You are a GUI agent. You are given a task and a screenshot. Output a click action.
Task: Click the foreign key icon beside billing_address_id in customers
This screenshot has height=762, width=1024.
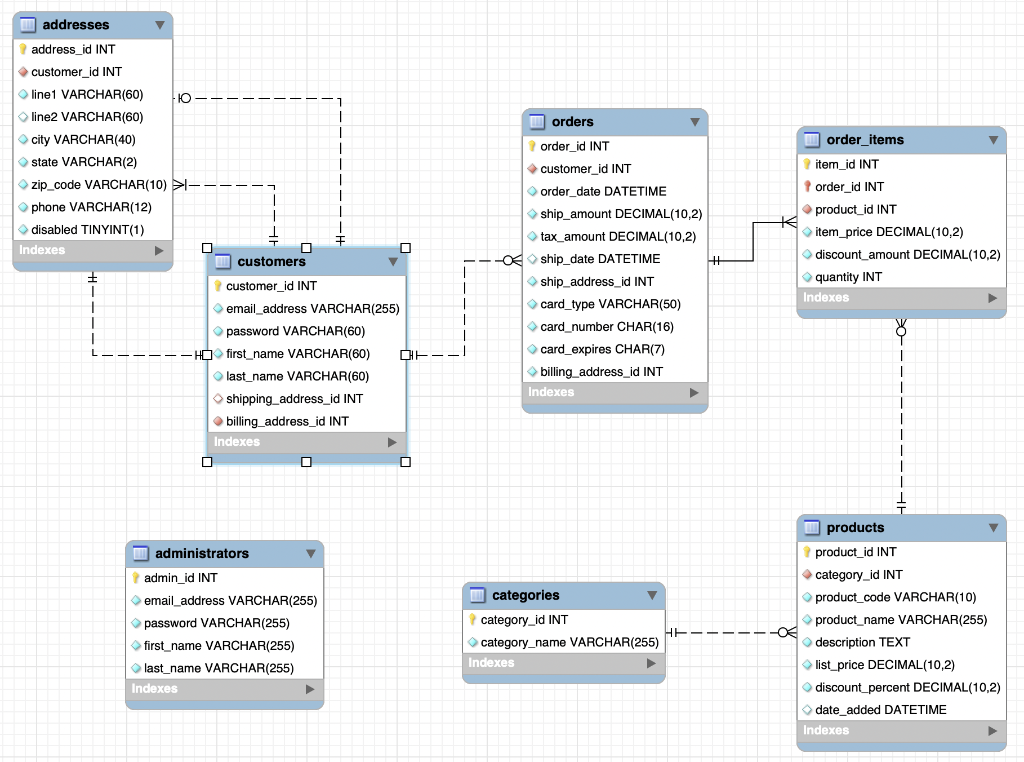point(219,421)
